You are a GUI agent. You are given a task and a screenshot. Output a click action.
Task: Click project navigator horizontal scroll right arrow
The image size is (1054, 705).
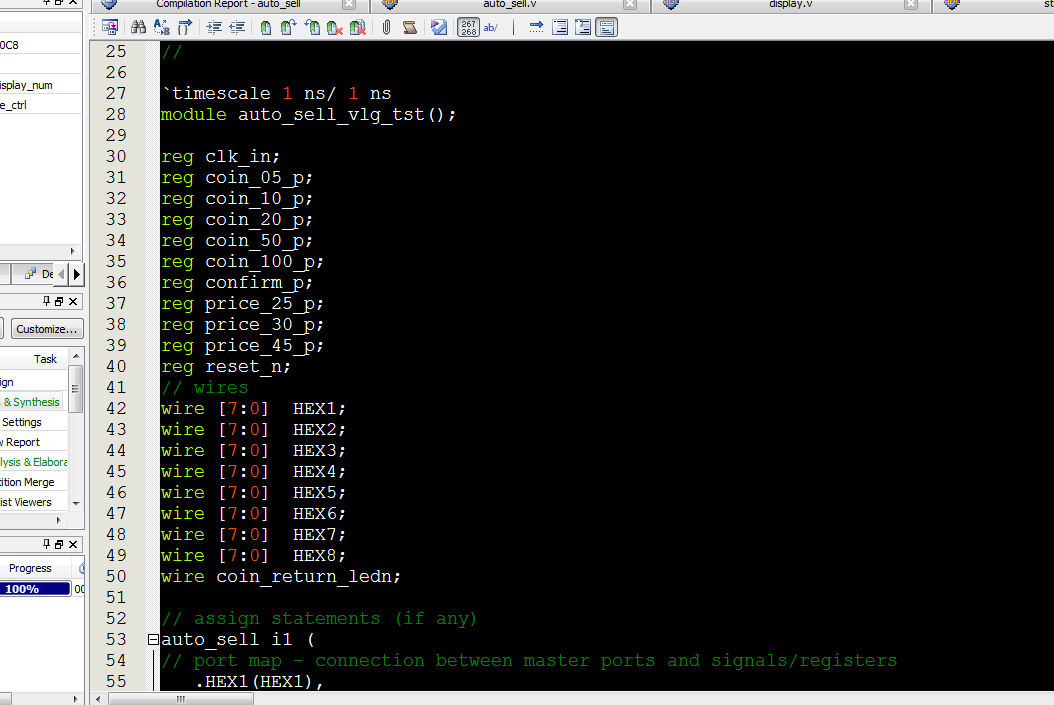click(x=73, y=251)
